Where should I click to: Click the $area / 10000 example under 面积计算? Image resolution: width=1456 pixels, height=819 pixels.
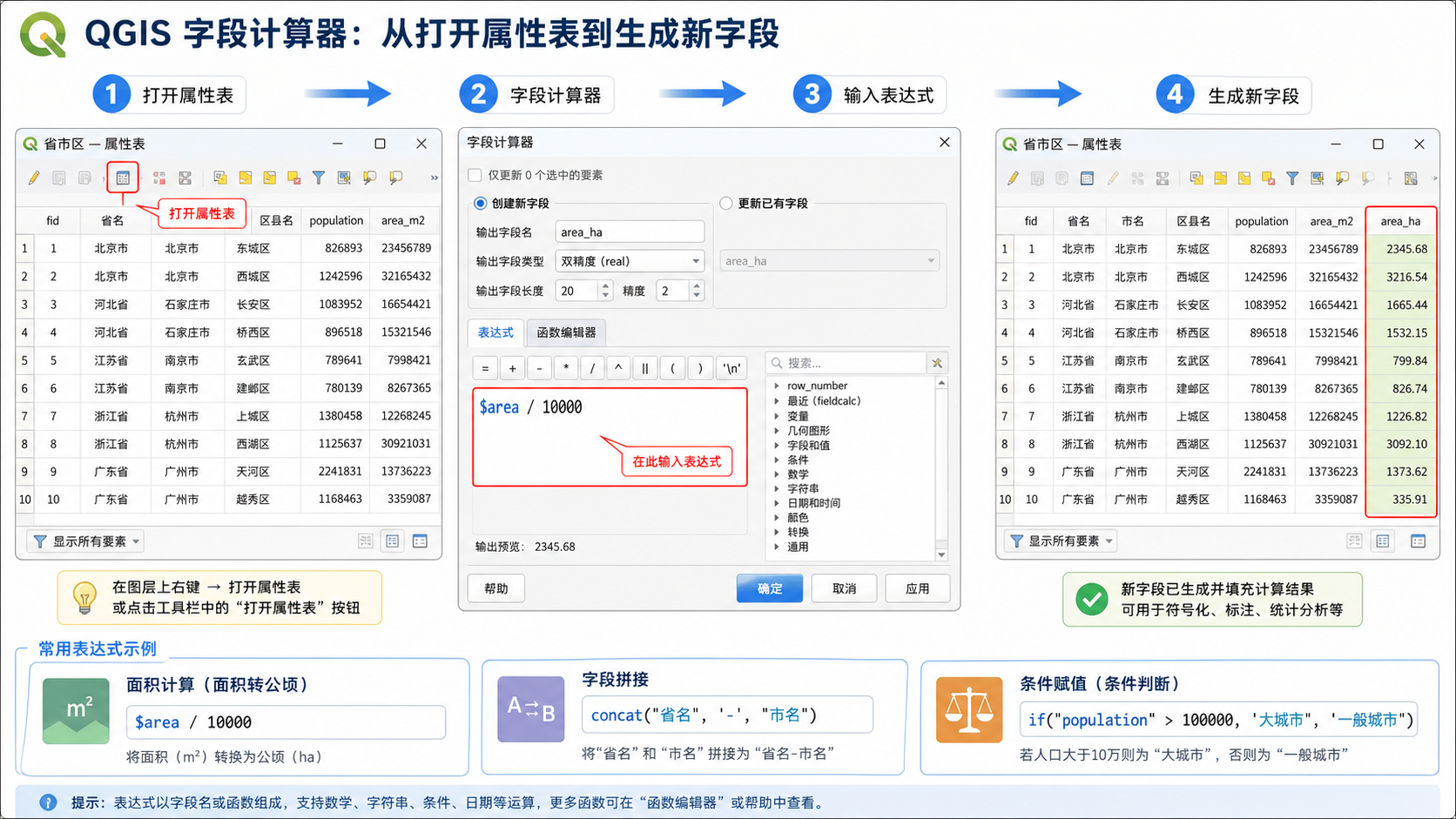pyautogui.click(x=286, y=722)
